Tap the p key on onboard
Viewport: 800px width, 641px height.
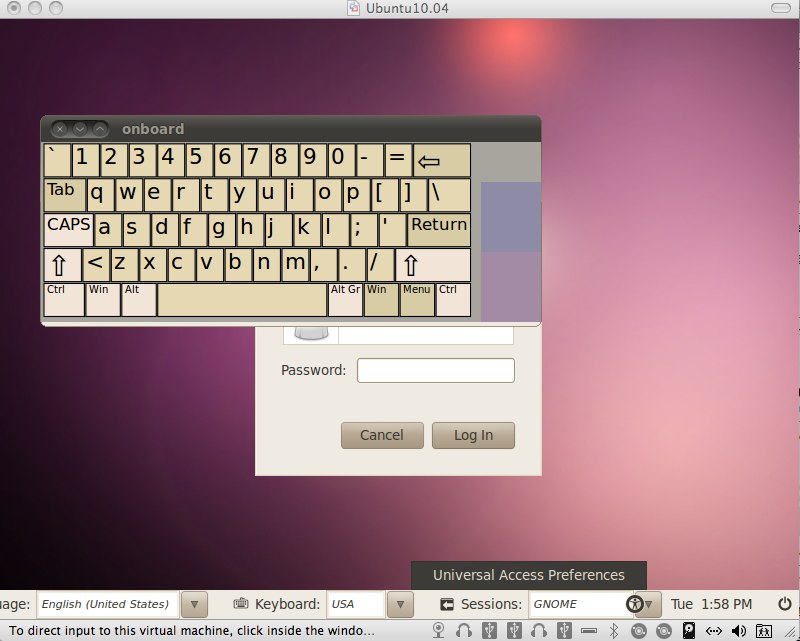coord(357,195)
